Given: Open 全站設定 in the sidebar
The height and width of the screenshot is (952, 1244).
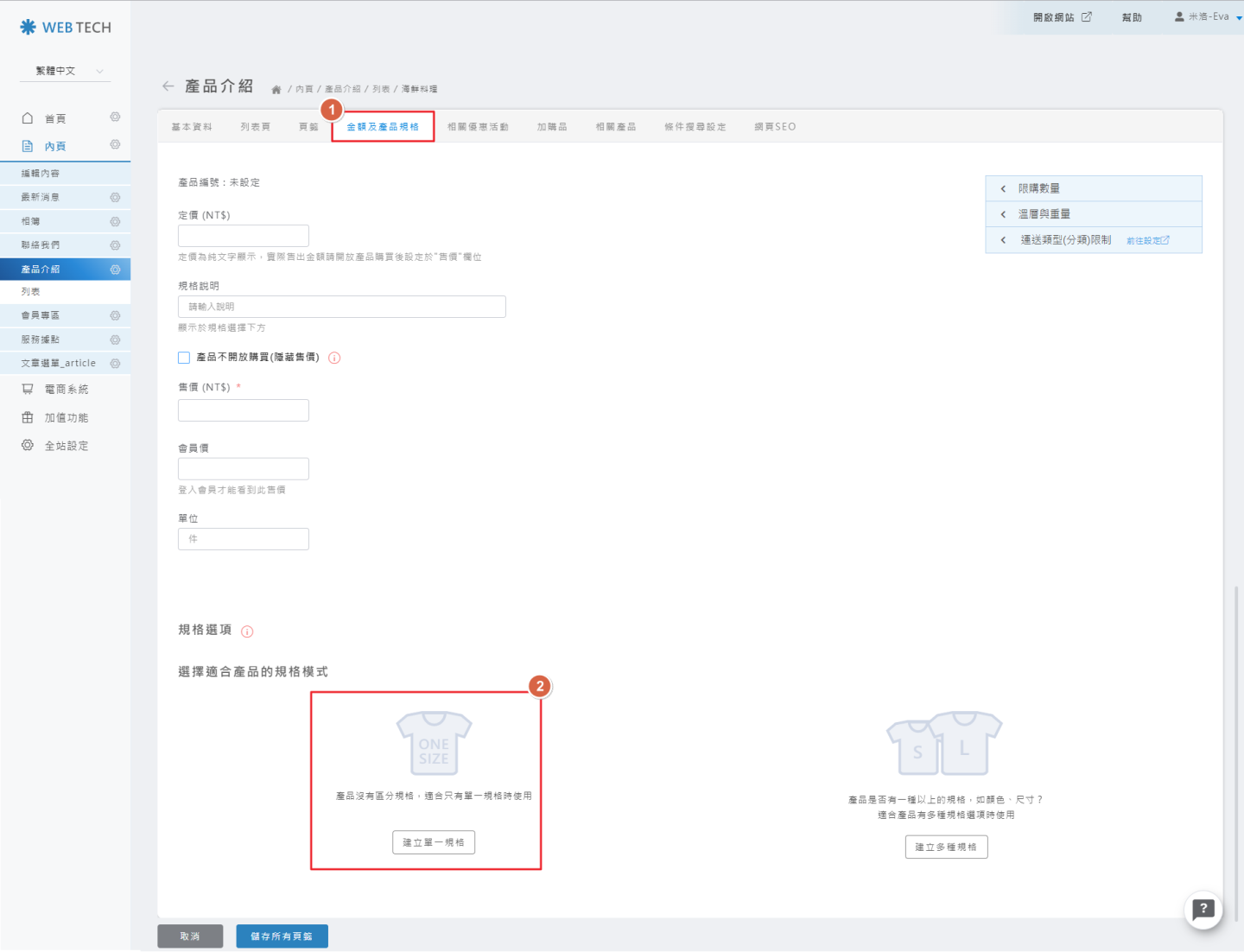Looking at the screenshot, I should (x=66, y=446).
